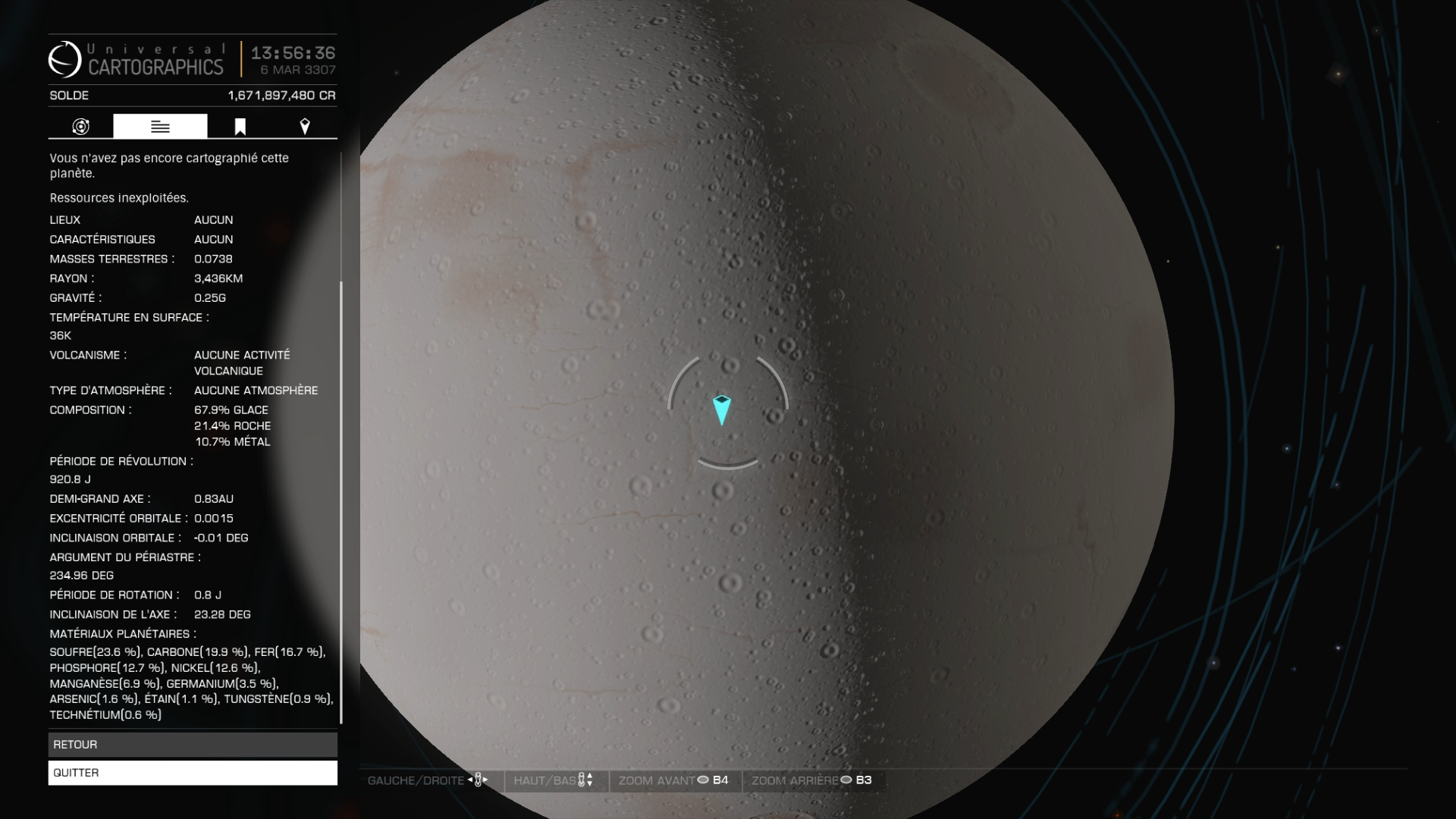Click the in-game clock display
The width and height of the screenshot is (1456, 819).
[293, 53]
